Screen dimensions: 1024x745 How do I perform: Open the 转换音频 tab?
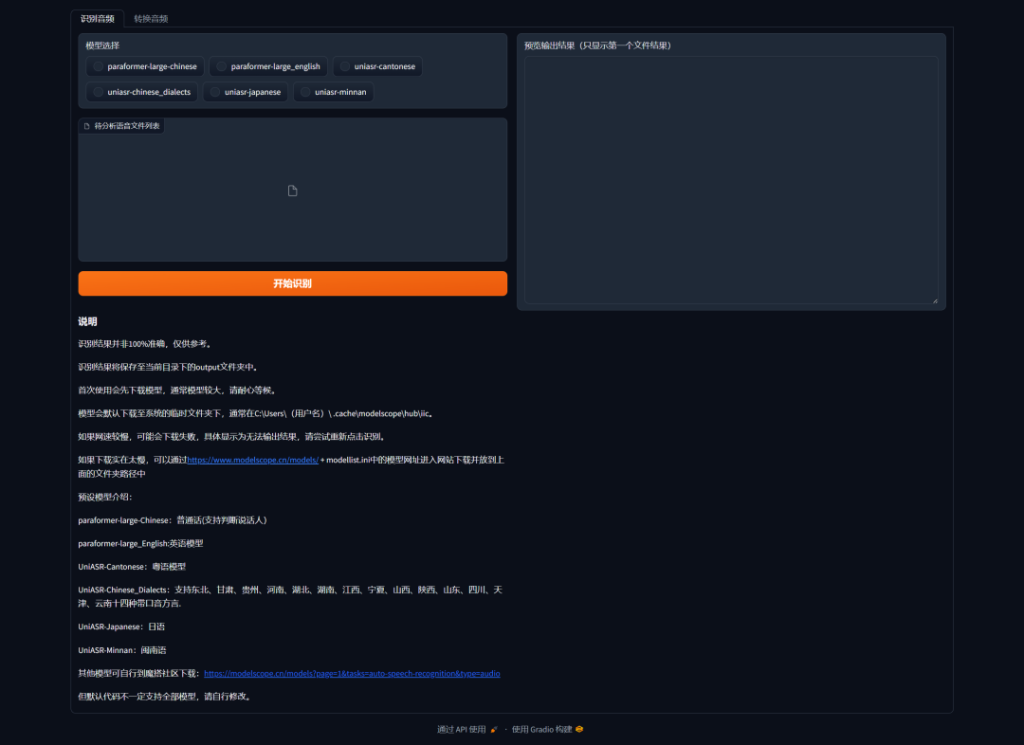[151, 18]
